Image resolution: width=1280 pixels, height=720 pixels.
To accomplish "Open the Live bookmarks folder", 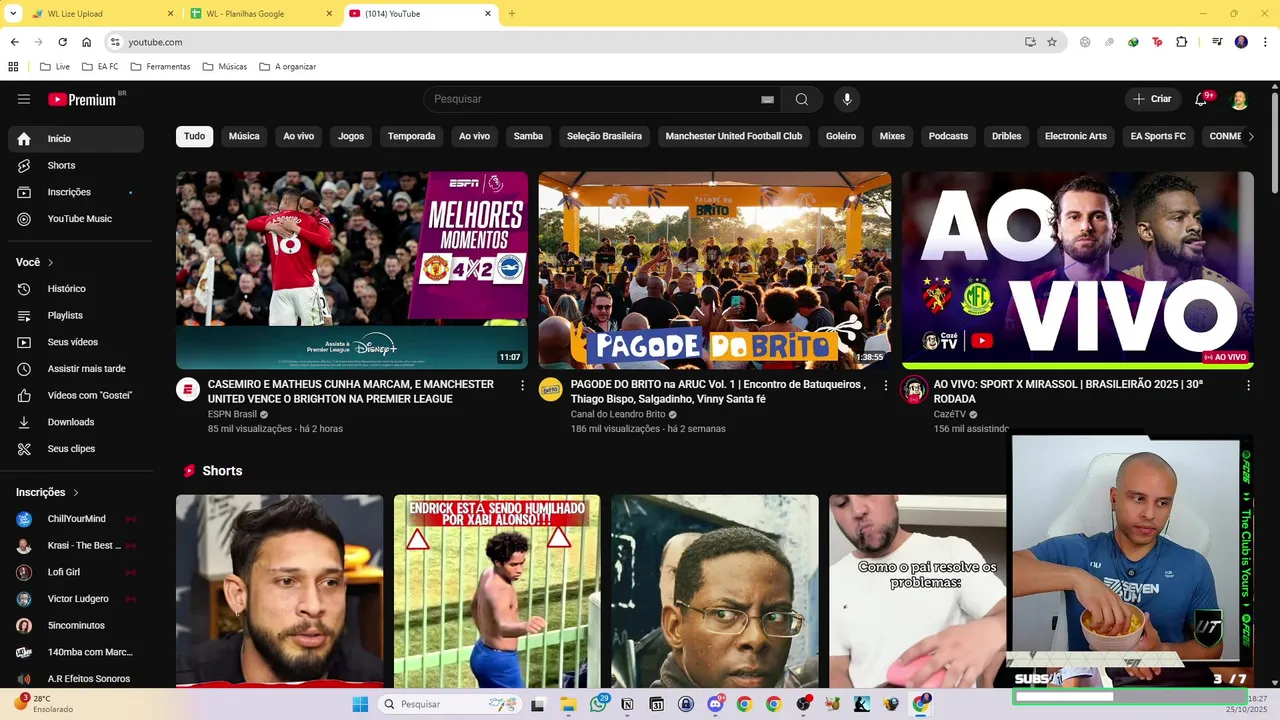I will [x=55, y=67].
